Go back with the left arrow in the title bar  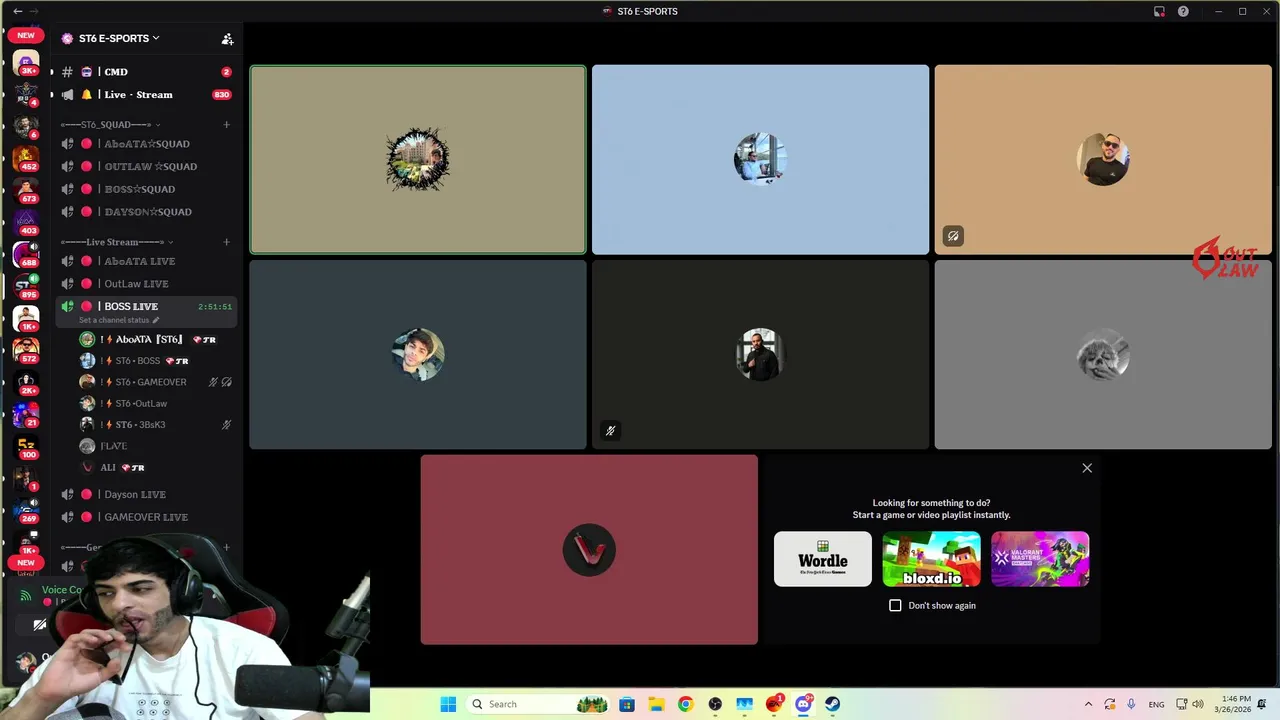(17, 11)
